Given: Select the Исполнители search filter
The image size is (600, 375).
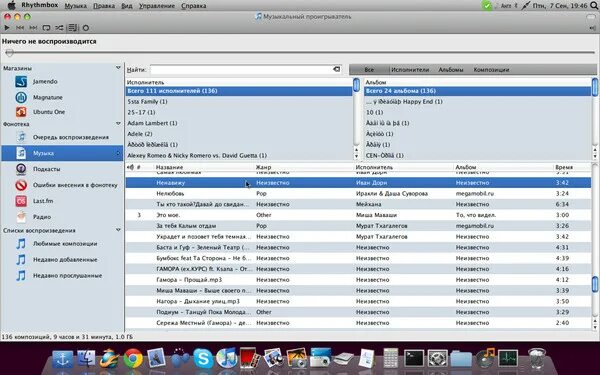Looking at the screenshot, I should coord(410,70).
